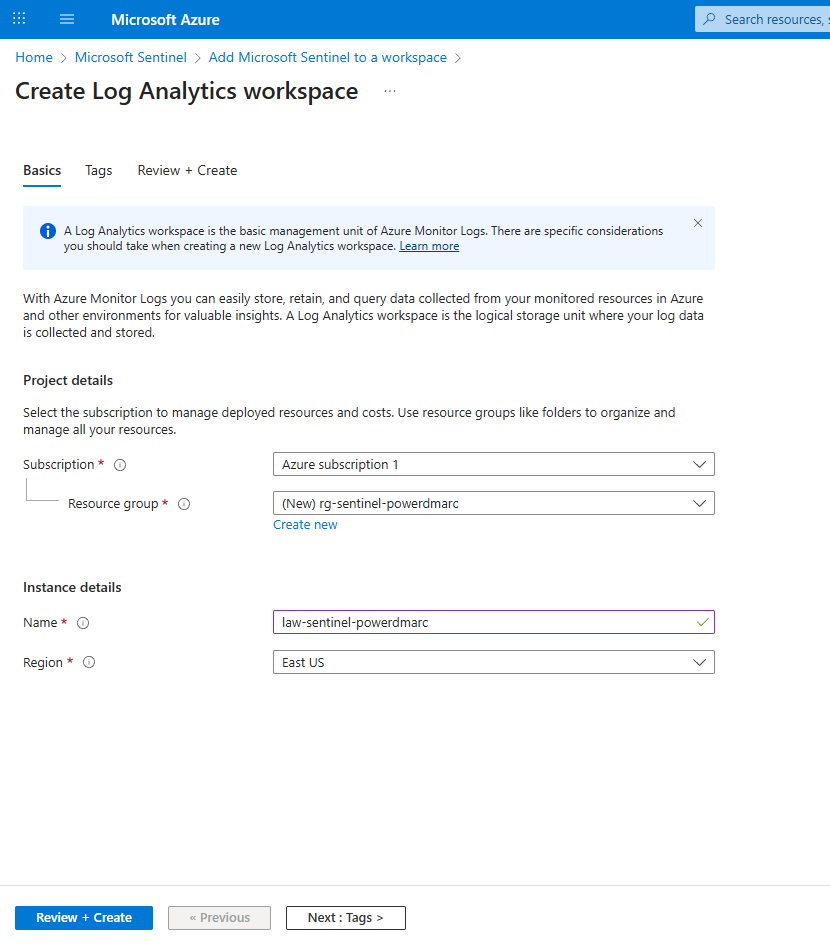This screenshot has height=945, width=830.
Task: Open the Subscription dropdown
Action: [x=494, y=464]
